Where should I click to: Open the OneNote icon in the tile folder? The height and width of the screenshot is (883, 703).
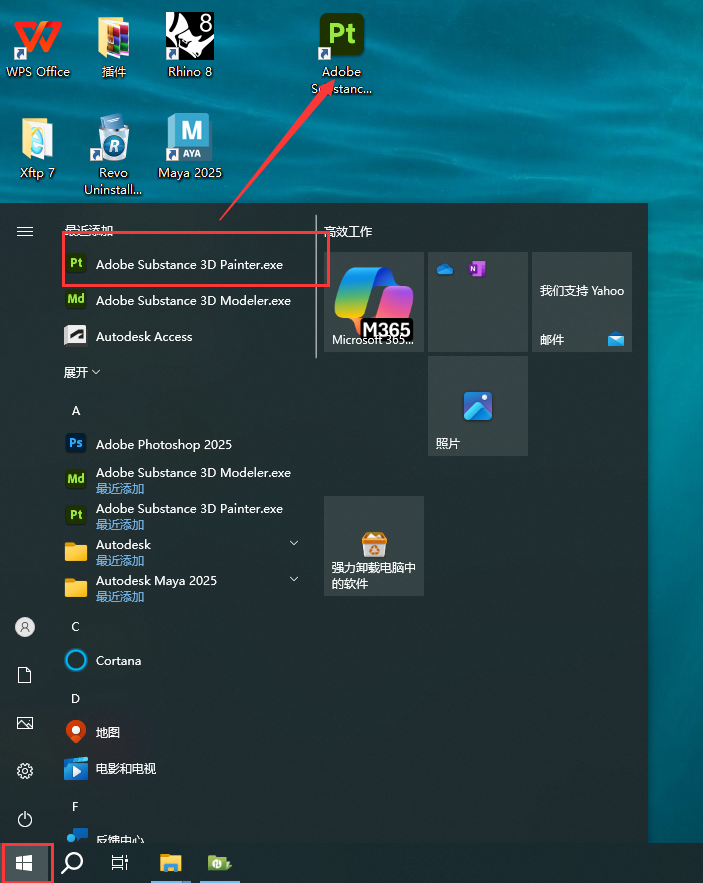pos(477,269)
